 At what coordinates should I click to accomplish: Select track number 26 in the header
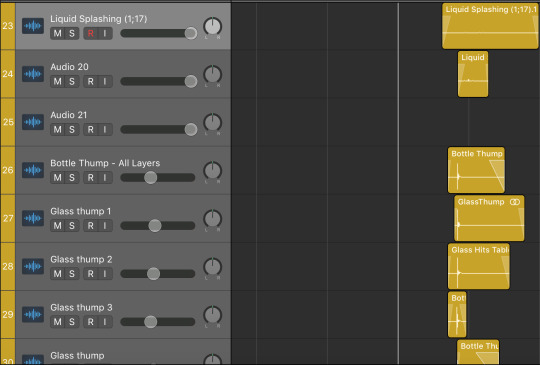pos(8,170)
